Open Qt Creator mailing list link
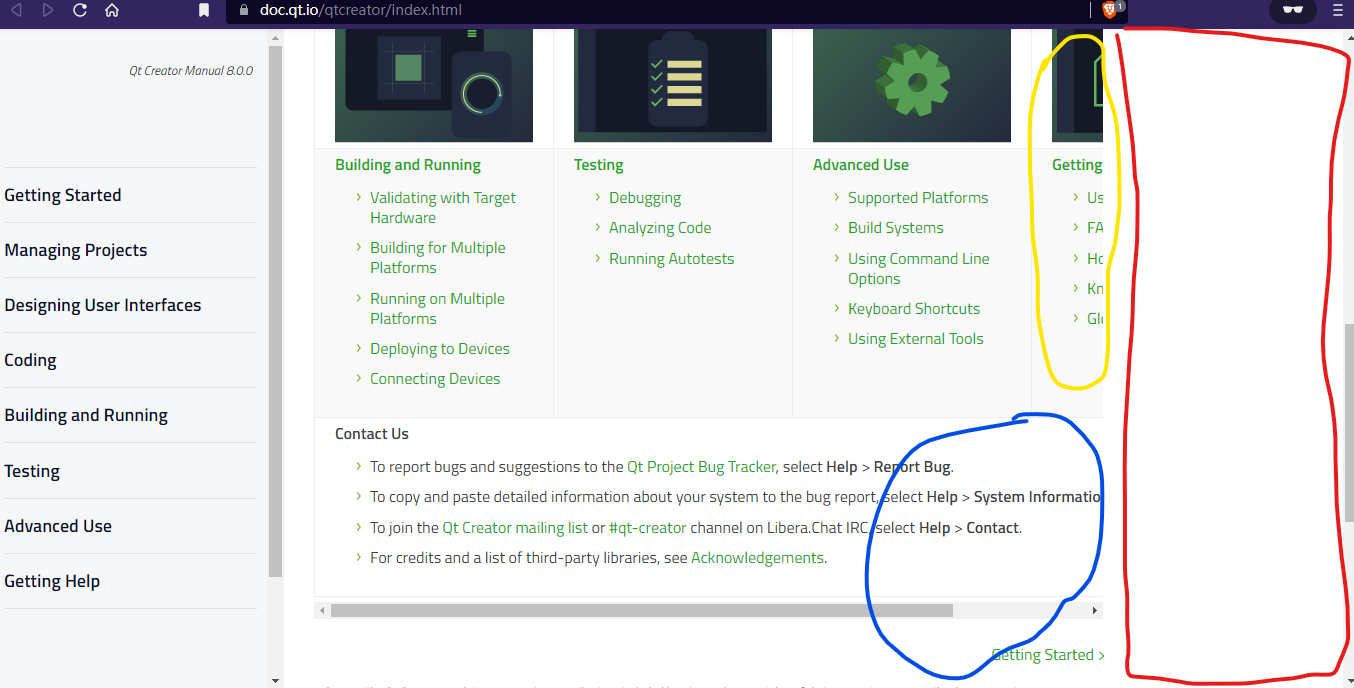Screen dimensions: 1354x688 point(515,528)
